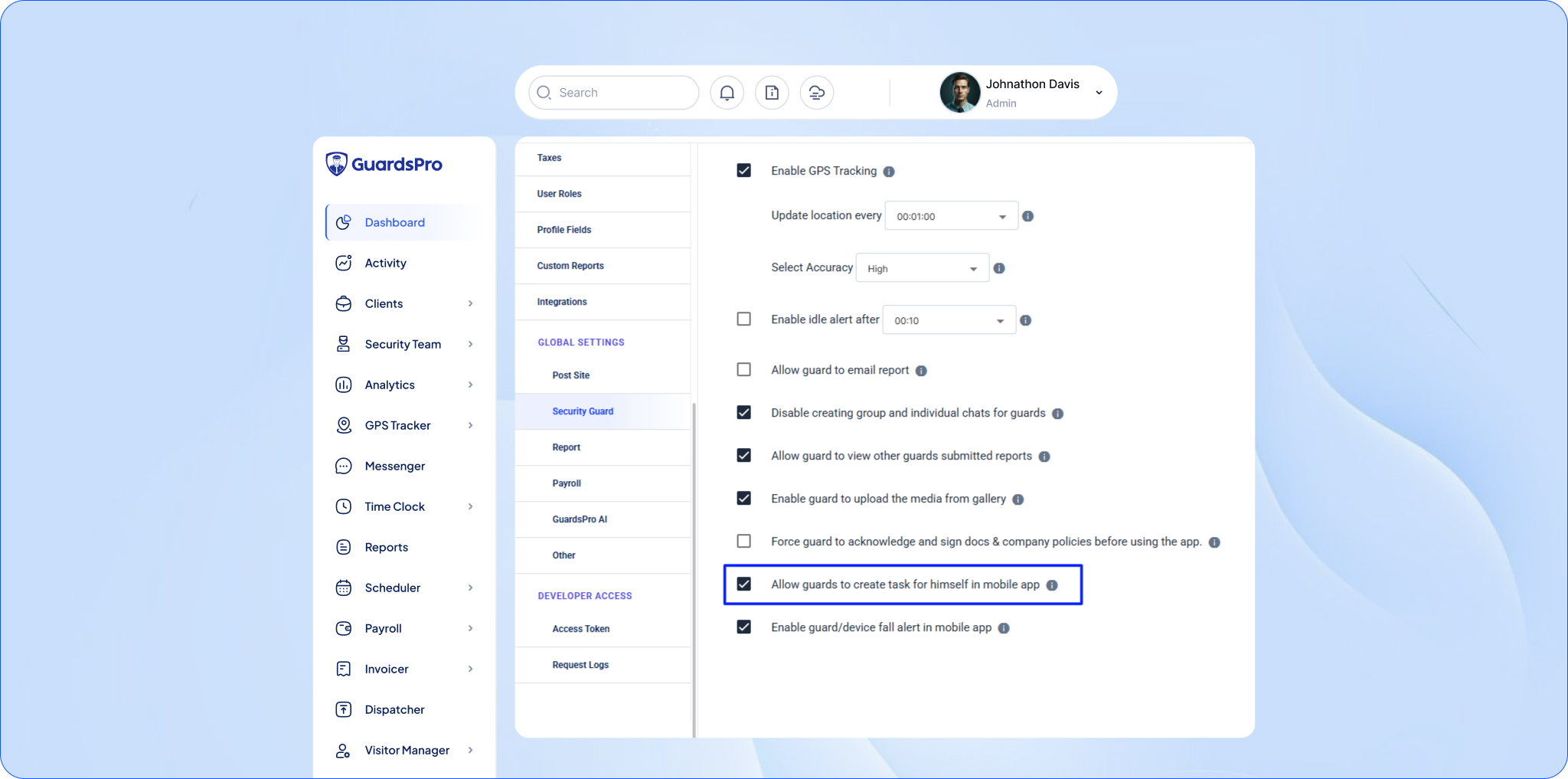
Task: Click the Scheduler calendar icon
Action: pos(344,588)
